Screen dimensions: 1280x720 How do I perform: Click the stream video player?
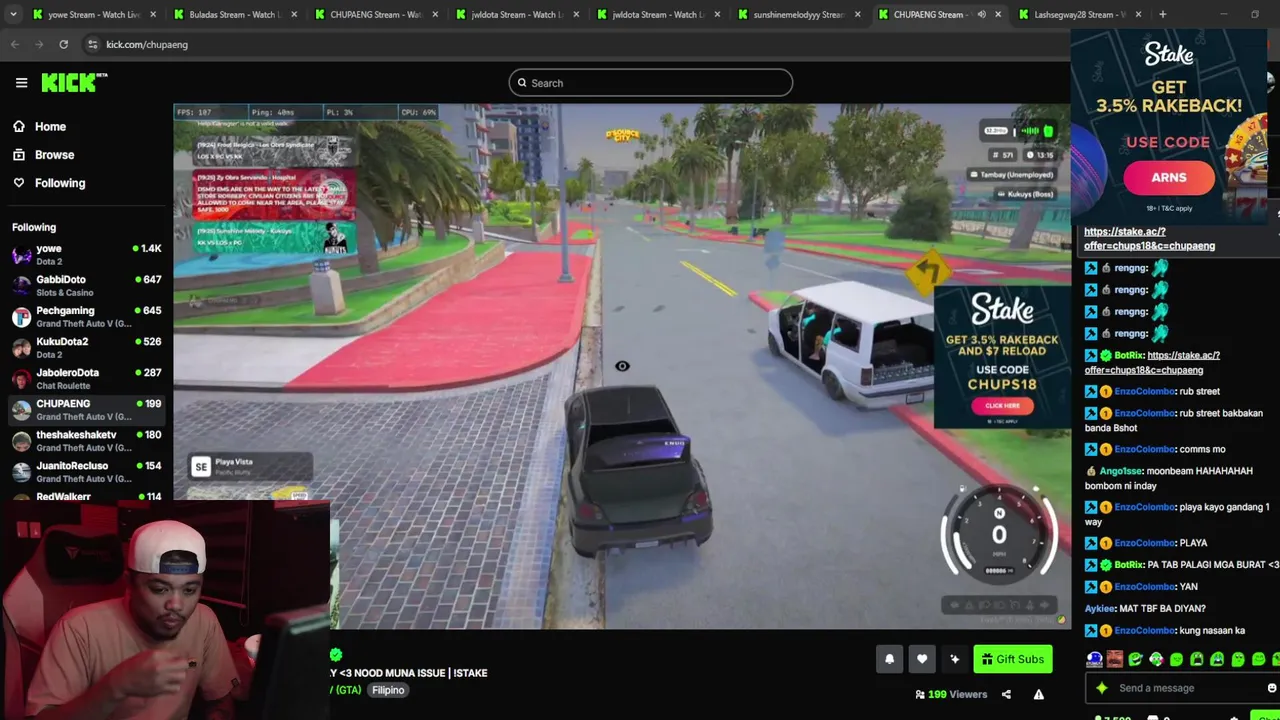[x=621, y=366]
